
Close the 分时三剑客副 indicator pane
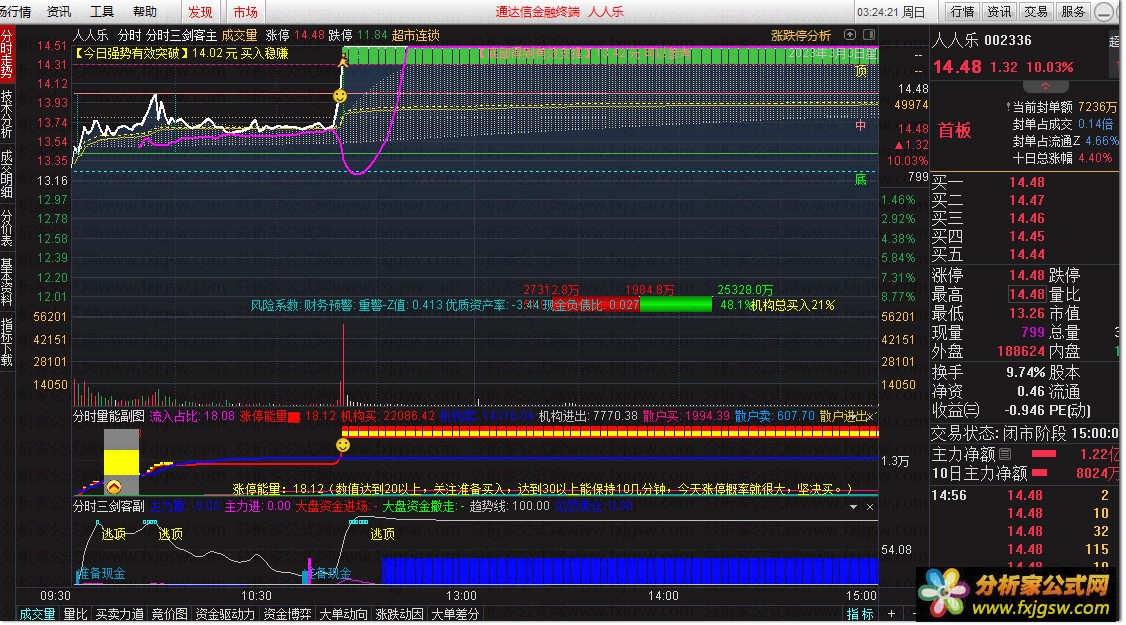(x=870, y=506)
